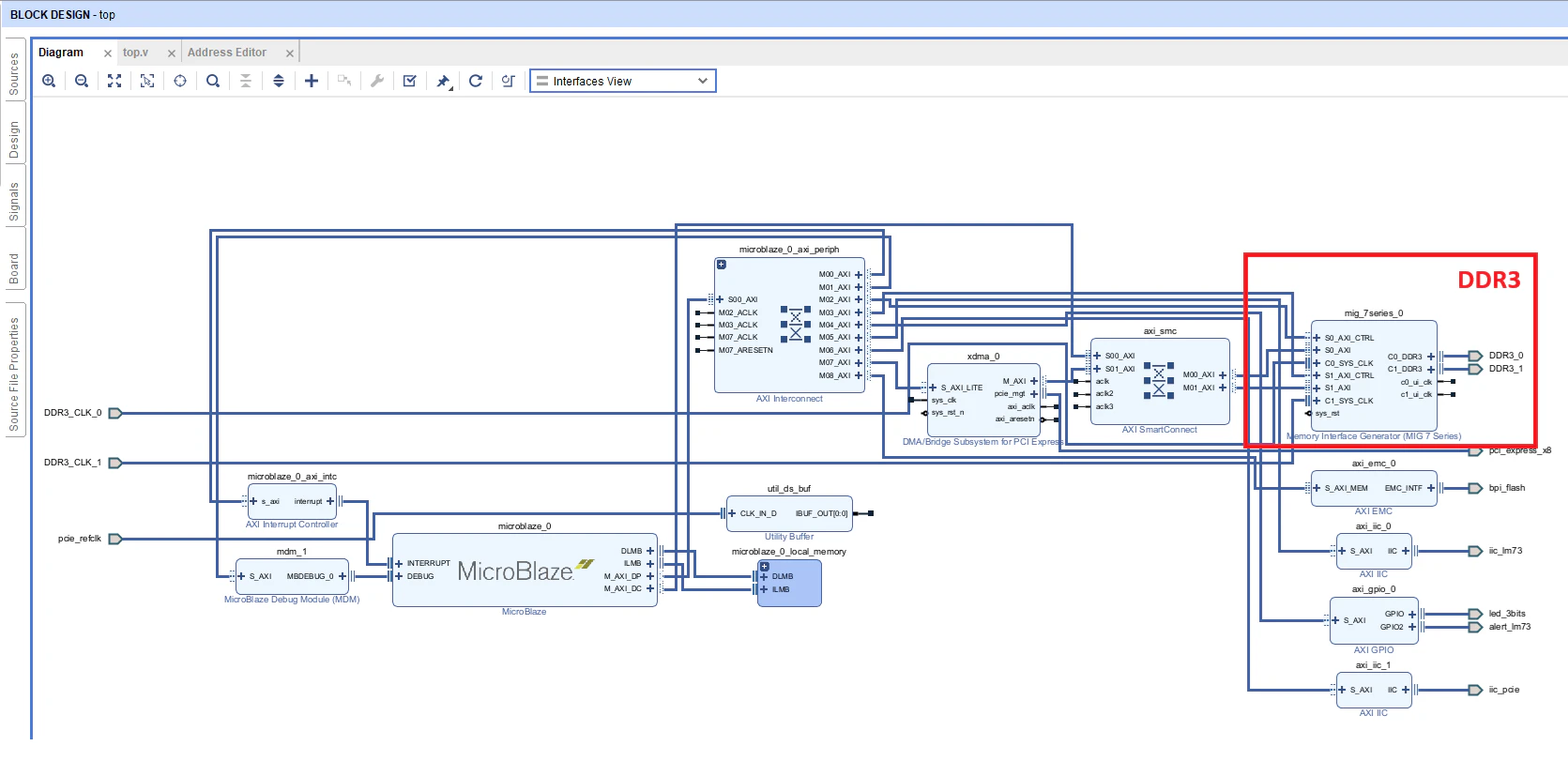Click the Utility Buffer block label

tap(789, 537)
